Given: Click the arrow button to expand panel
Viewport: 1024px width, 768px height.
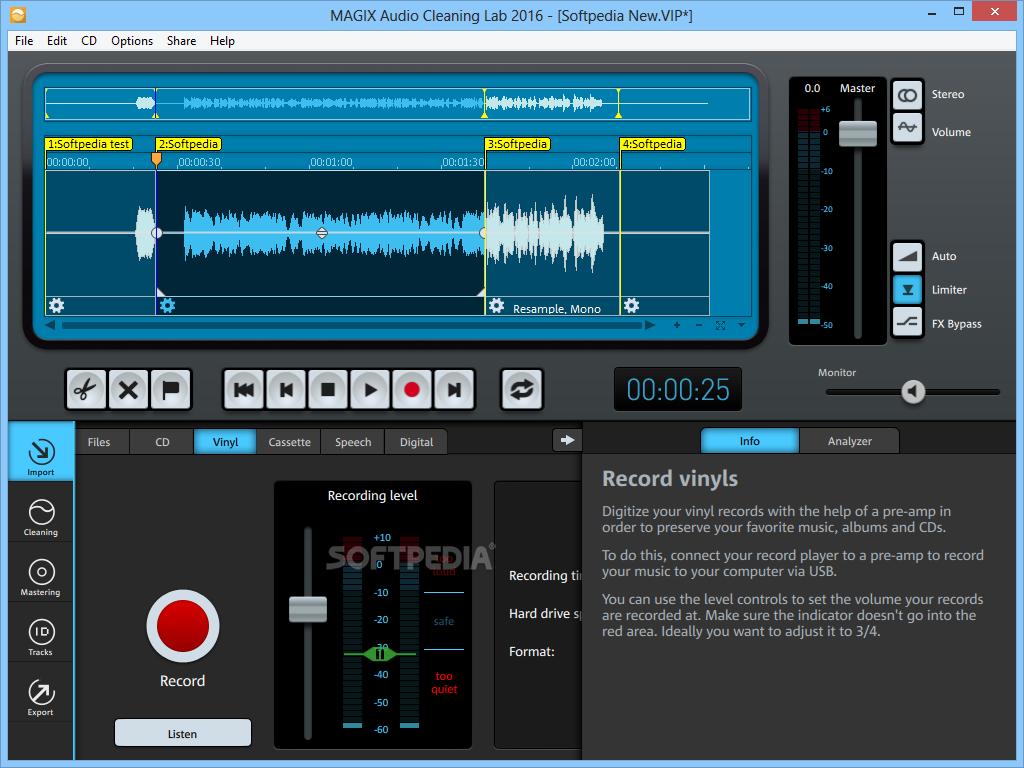Looking at the screenshot, I should [568, 440].
